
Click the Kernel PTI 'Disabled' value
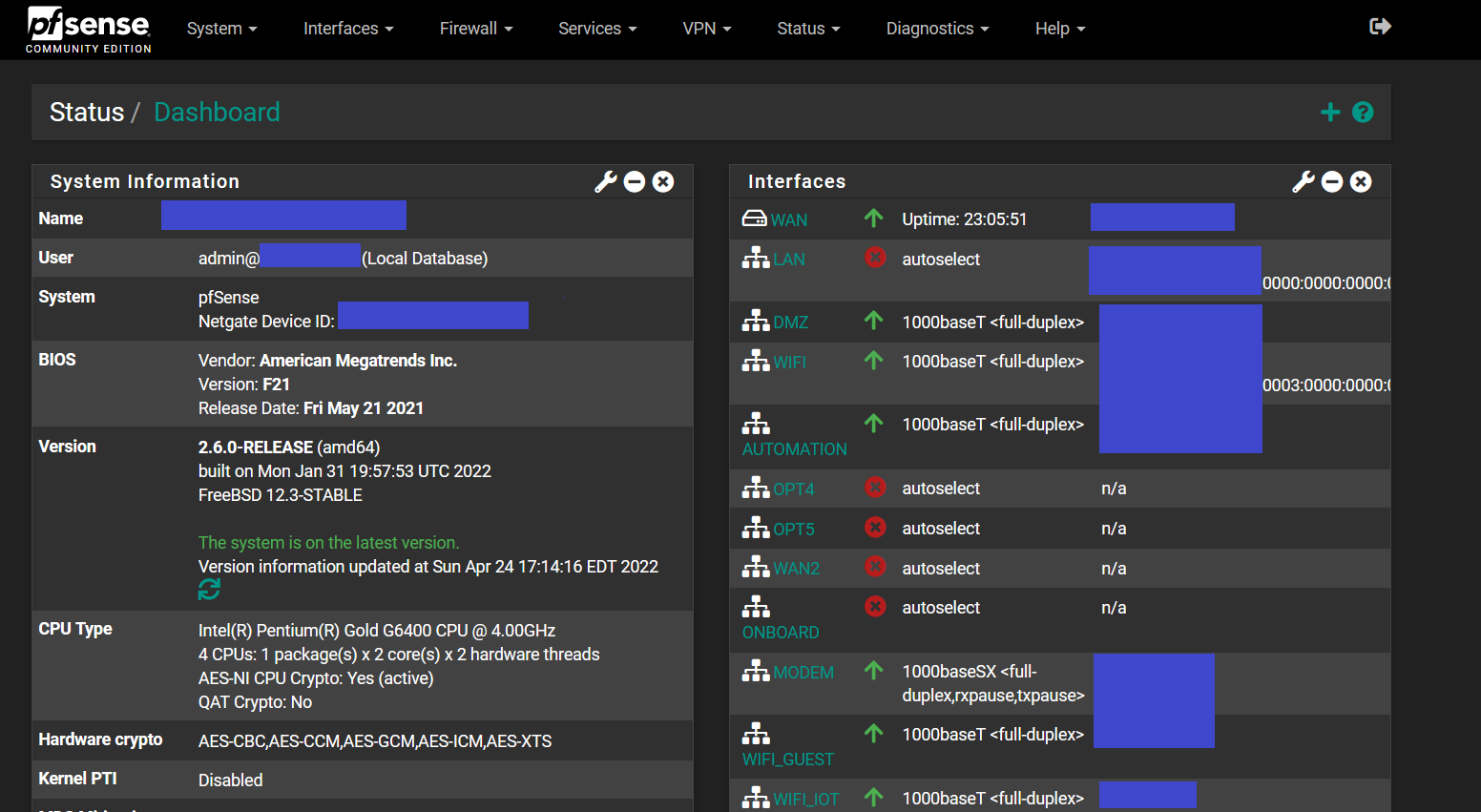pyautogui.click(x=231, y=781)
